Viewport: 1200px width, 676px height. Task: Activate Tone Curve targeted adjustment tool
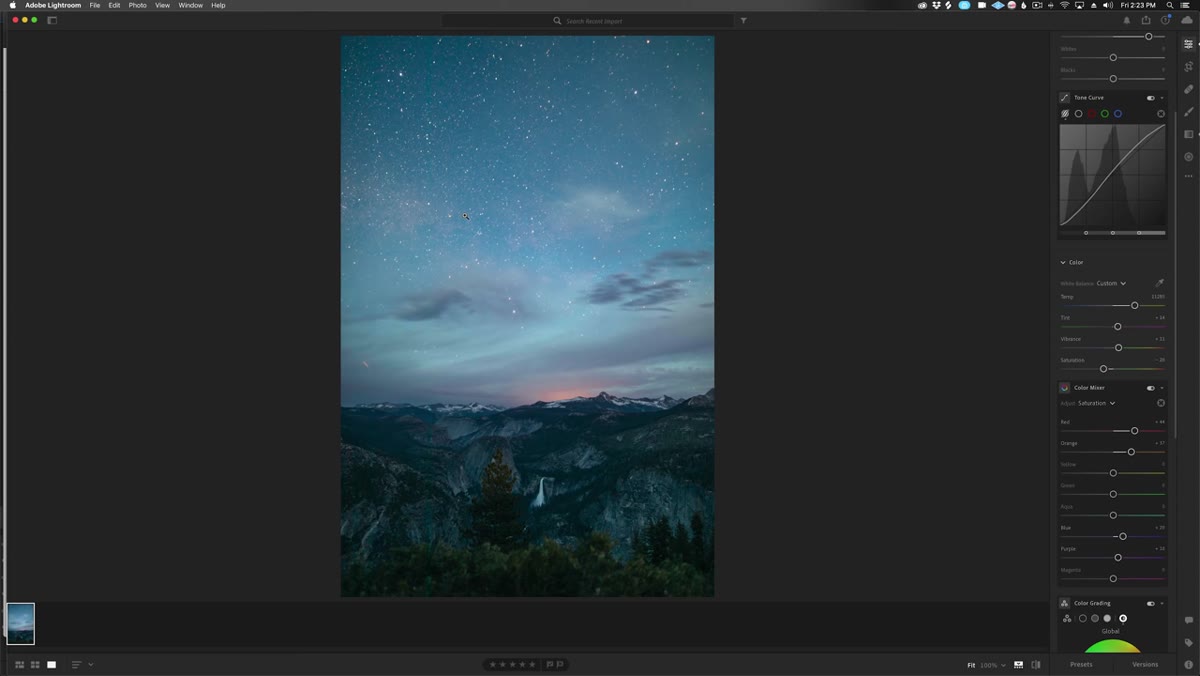coord(1161,114)
